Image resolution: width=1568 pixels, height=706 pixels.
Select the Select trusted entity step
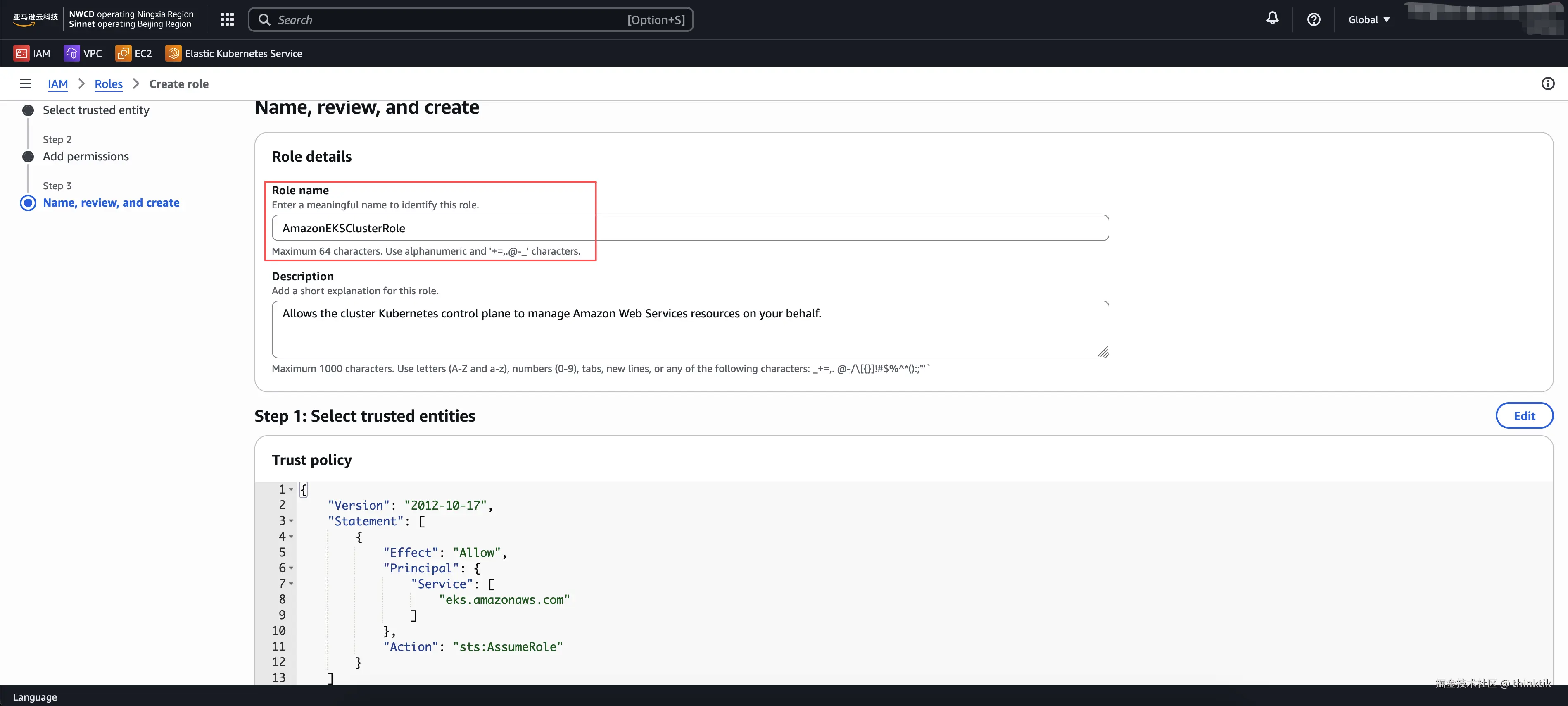coord(95,110)
